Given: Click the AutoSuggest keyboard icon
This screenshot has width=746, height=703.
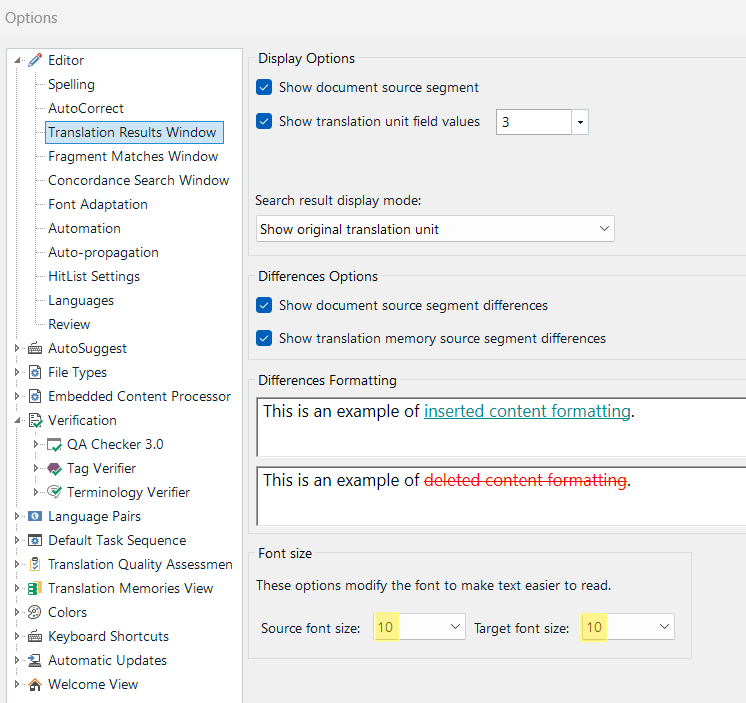Looking at the screenshot, I should [35, 349].
